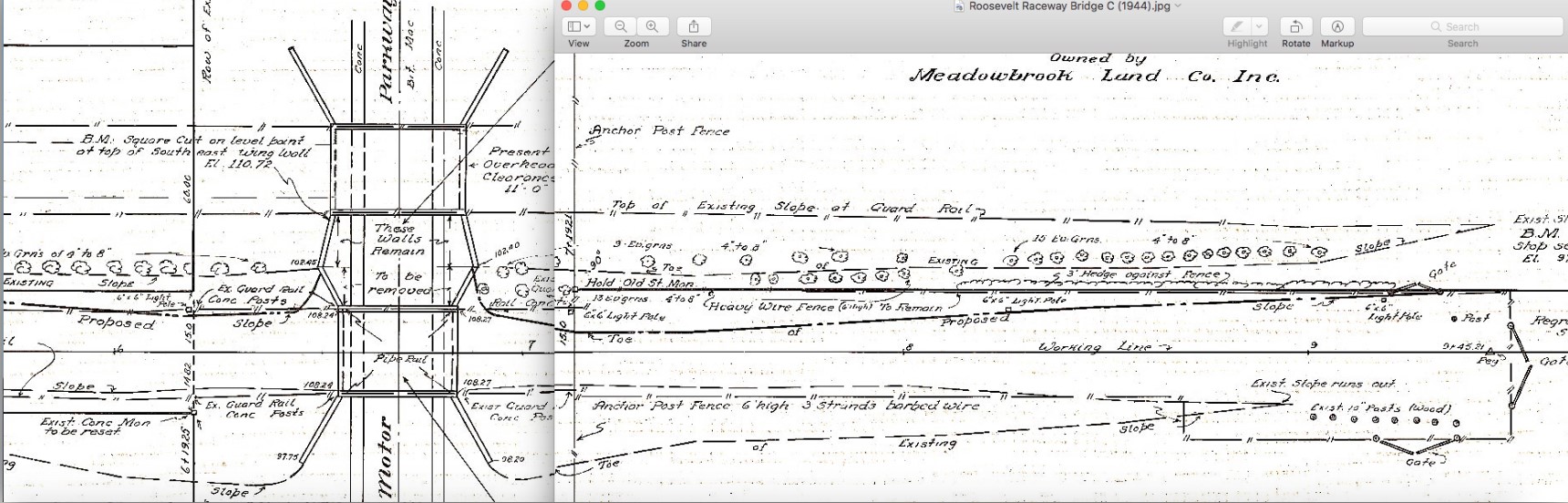The image size is (1568, 503).
Task: Enter full screen using green button
Action: (600, 5)
